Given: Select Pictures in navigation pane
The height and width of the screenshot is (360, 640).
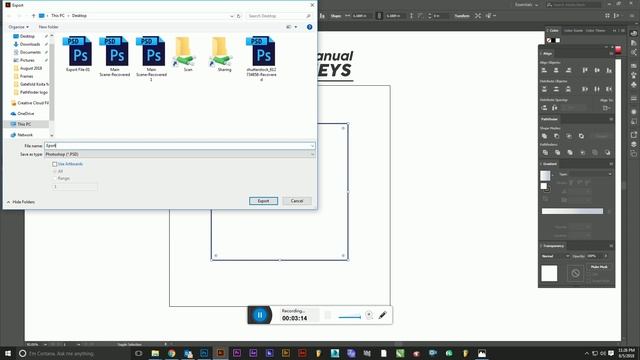Looking at the screenshot, I should coord(27,60).
